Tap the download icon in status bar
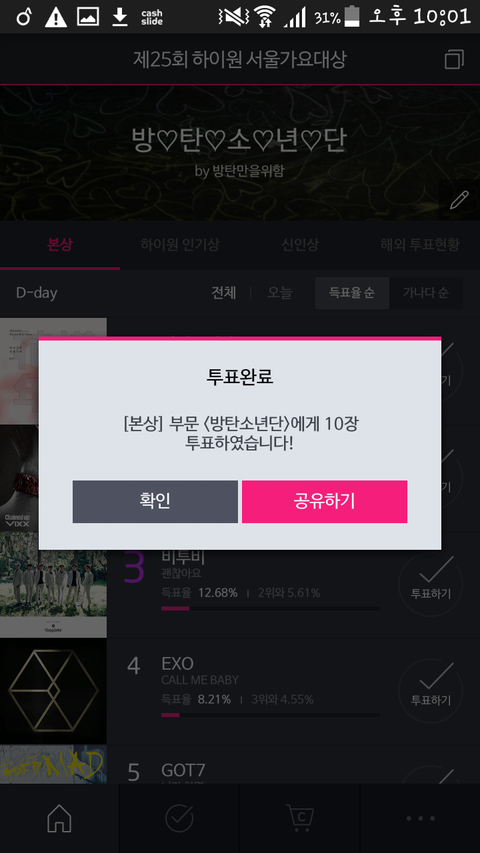 [120, 17]
